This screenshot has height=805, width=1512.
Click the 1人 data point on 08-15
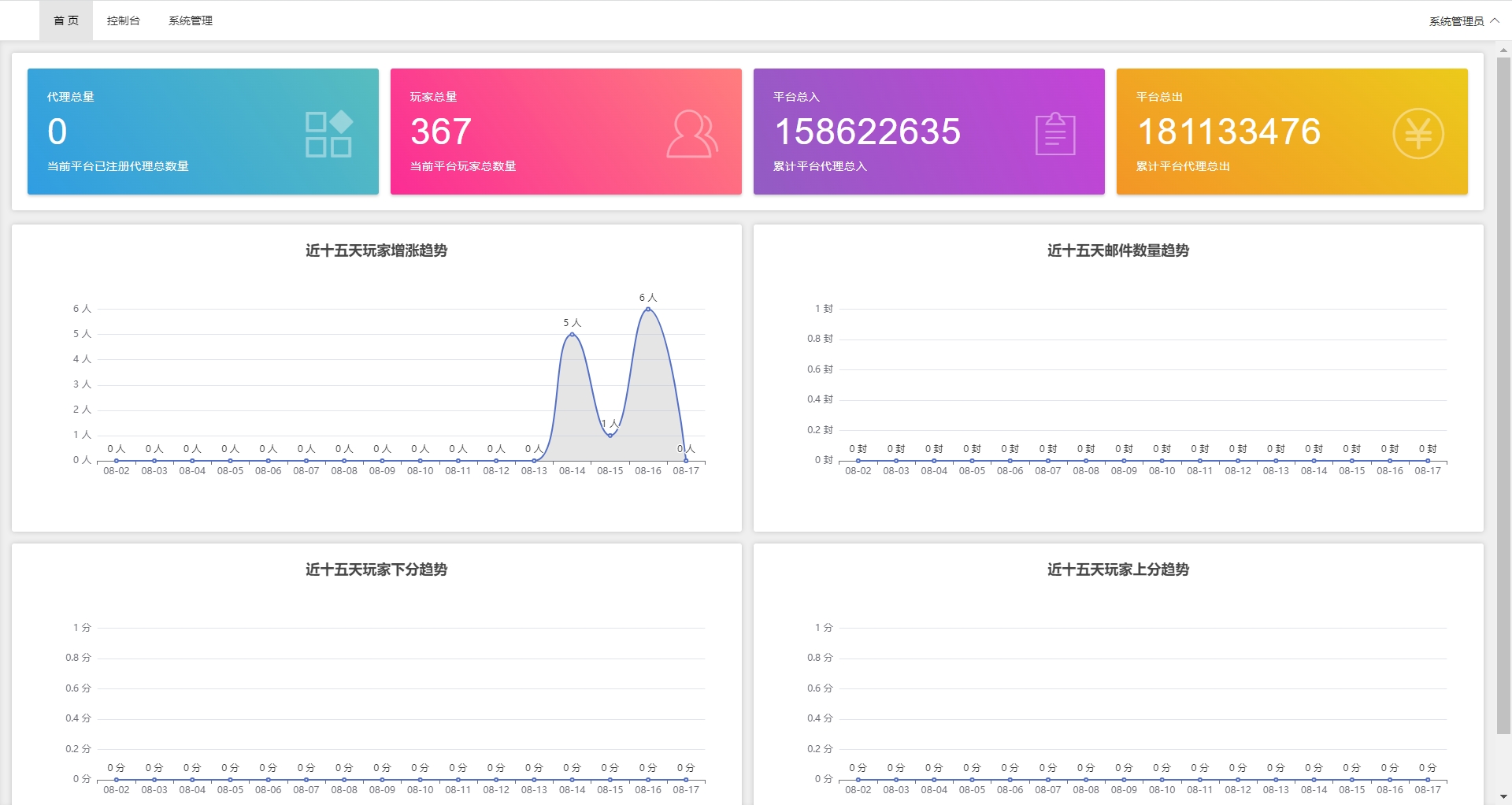(610, 435)
